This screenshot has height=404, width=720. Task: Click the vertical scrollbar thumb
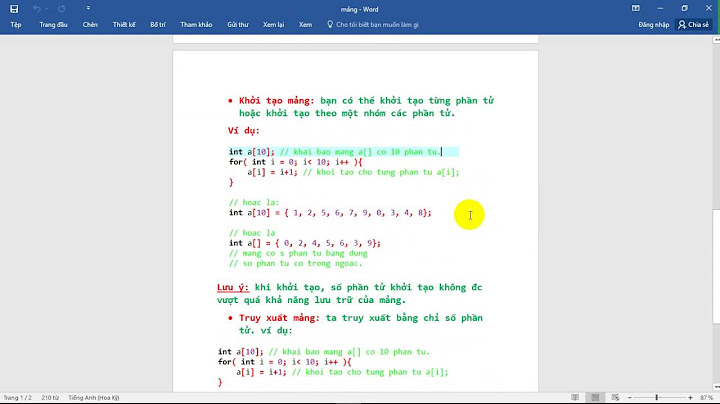pyautogui.click(x=716, y=266)
